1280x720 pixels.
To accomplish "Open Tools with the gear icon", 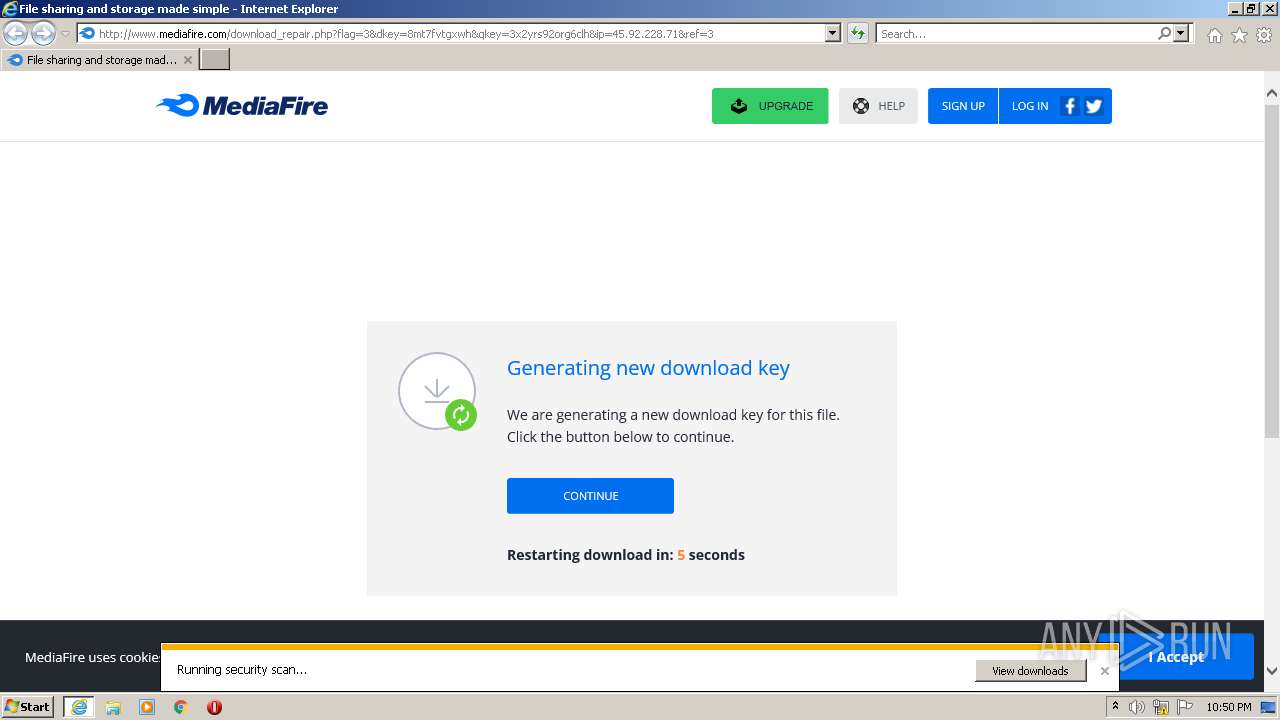I will point(1264,35).
